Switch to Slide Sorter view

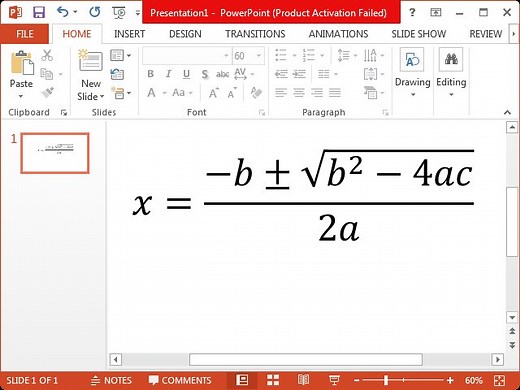click(273, 380)
